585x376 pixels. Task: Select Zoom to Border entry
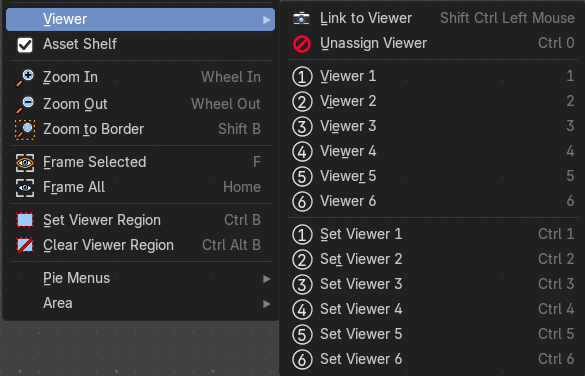[x=140, y=129]
